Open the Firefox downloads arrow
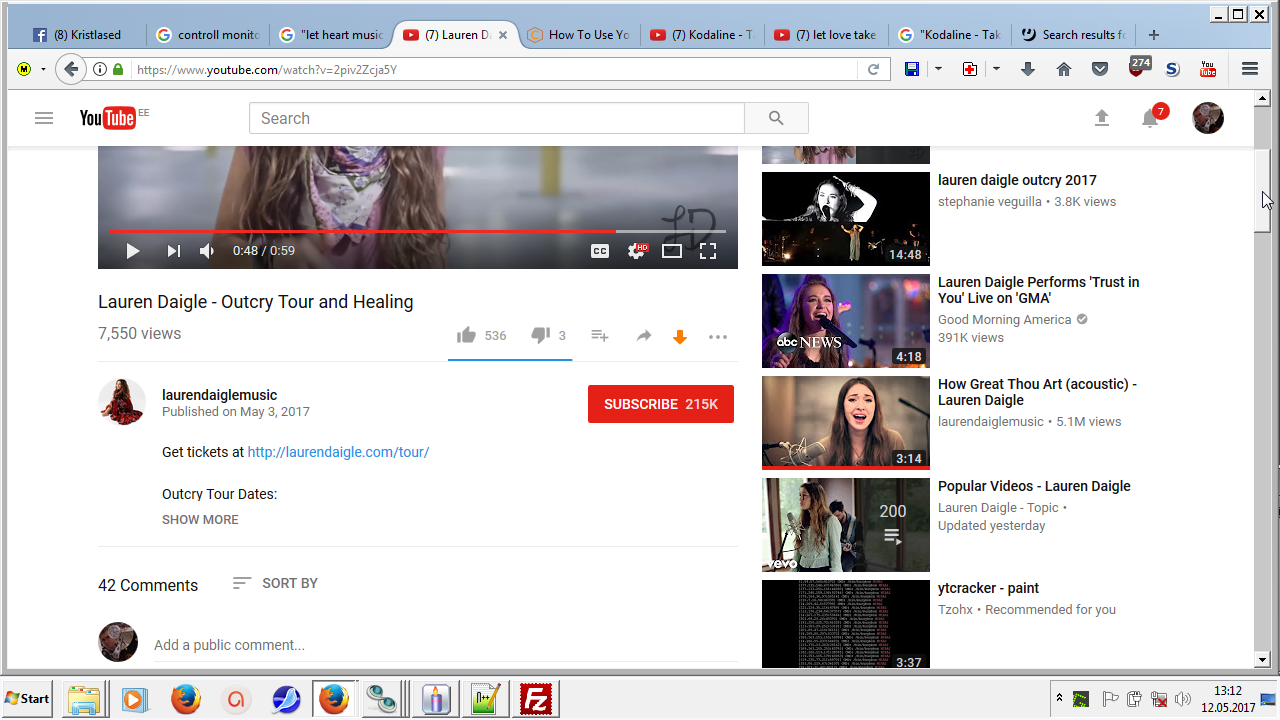The image size is (1280, 720). coord(1028,69)
